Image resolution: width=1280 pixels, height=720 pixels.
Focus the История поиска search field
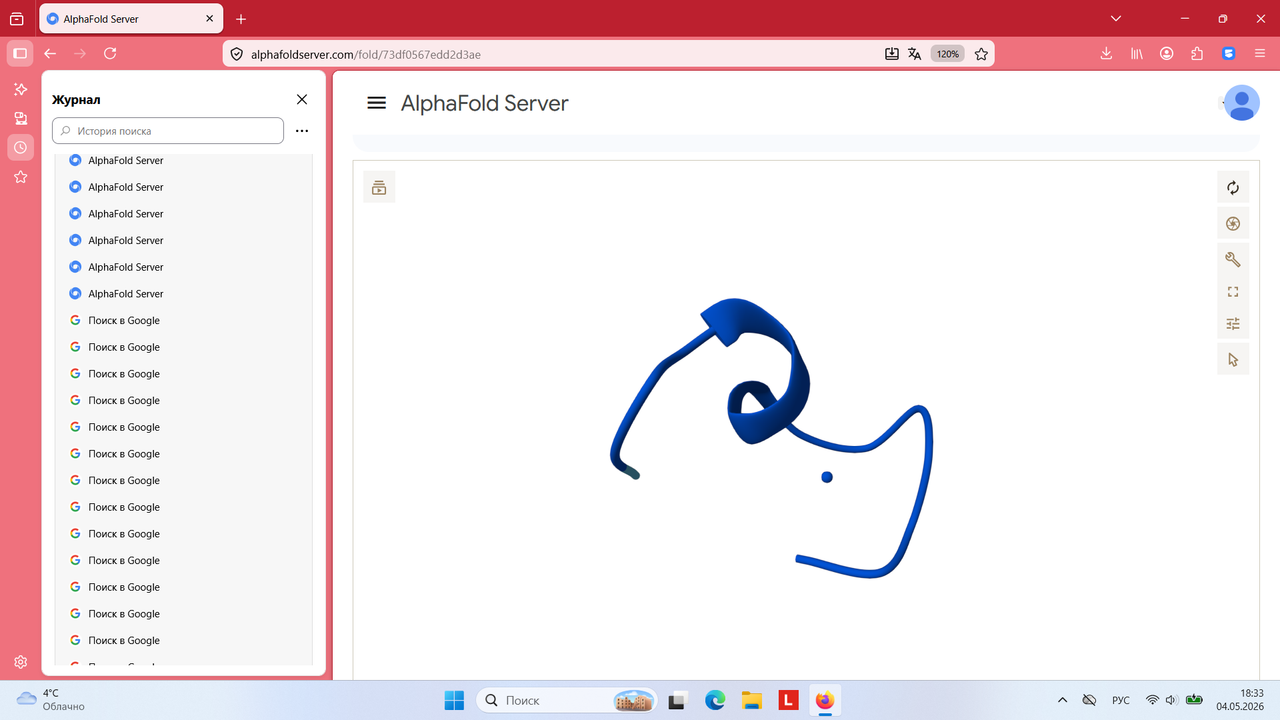168,131
